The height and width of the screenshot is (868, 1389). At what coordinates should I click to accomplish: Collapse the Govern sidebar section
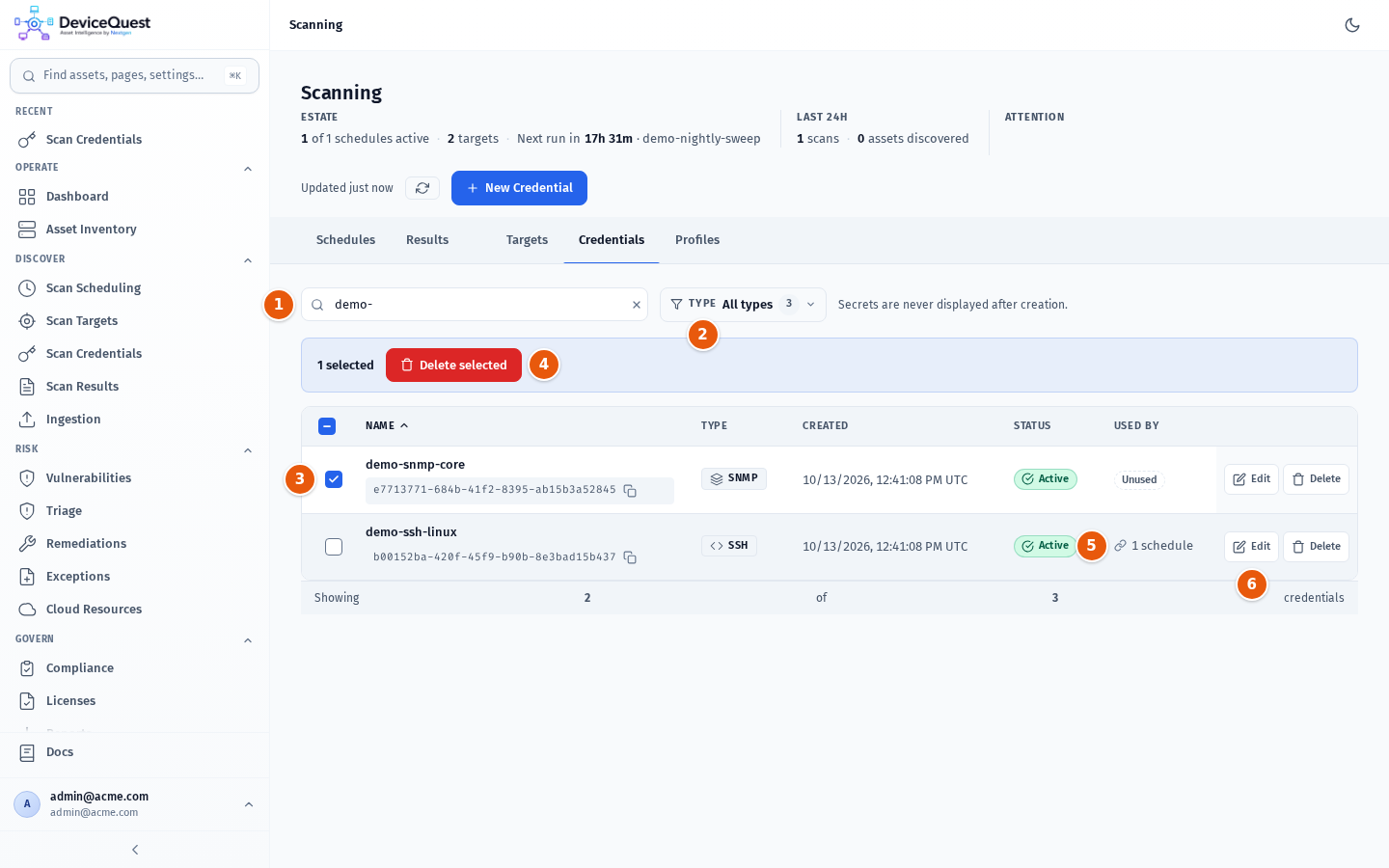click(x=248, y=640)
